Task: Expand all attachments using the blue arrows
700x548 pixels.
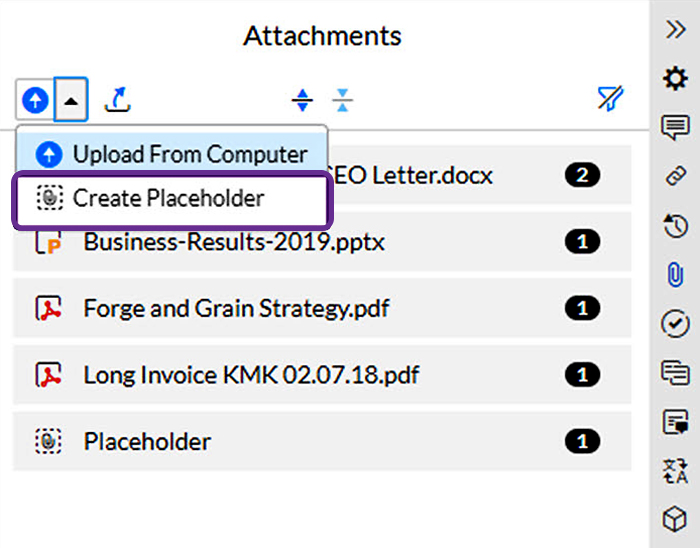Action: click(302, 99)
